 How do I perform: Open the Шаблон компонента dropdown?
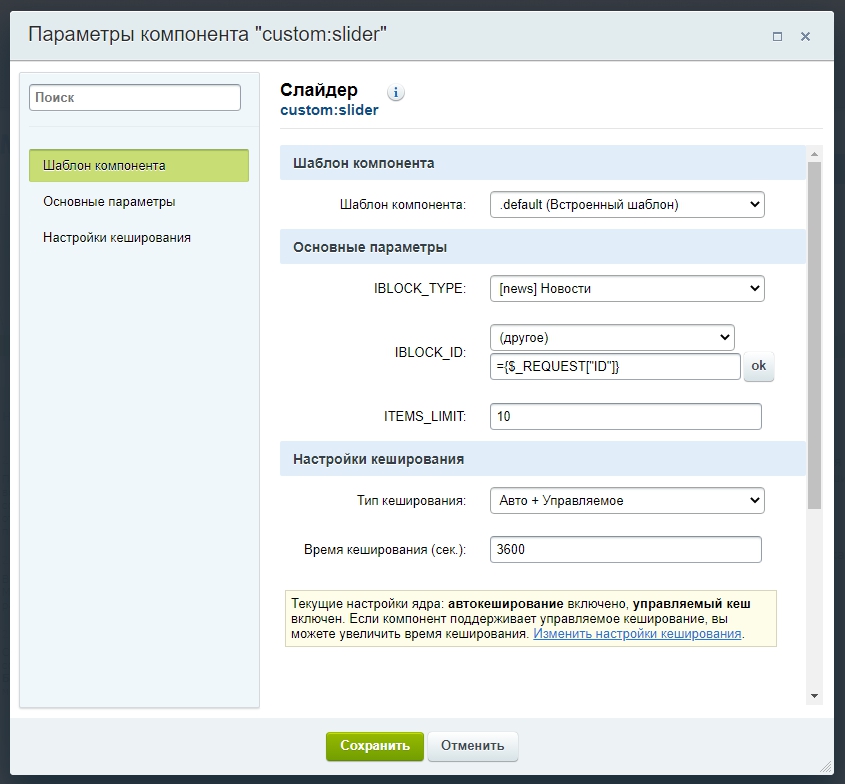627,205
